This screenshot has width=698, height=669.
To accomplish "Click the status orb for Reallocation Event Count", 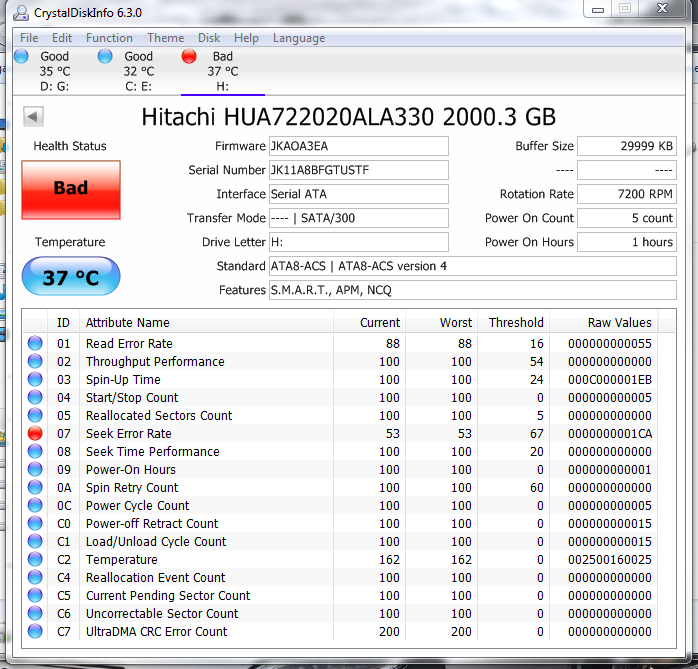I will [35, 577].
